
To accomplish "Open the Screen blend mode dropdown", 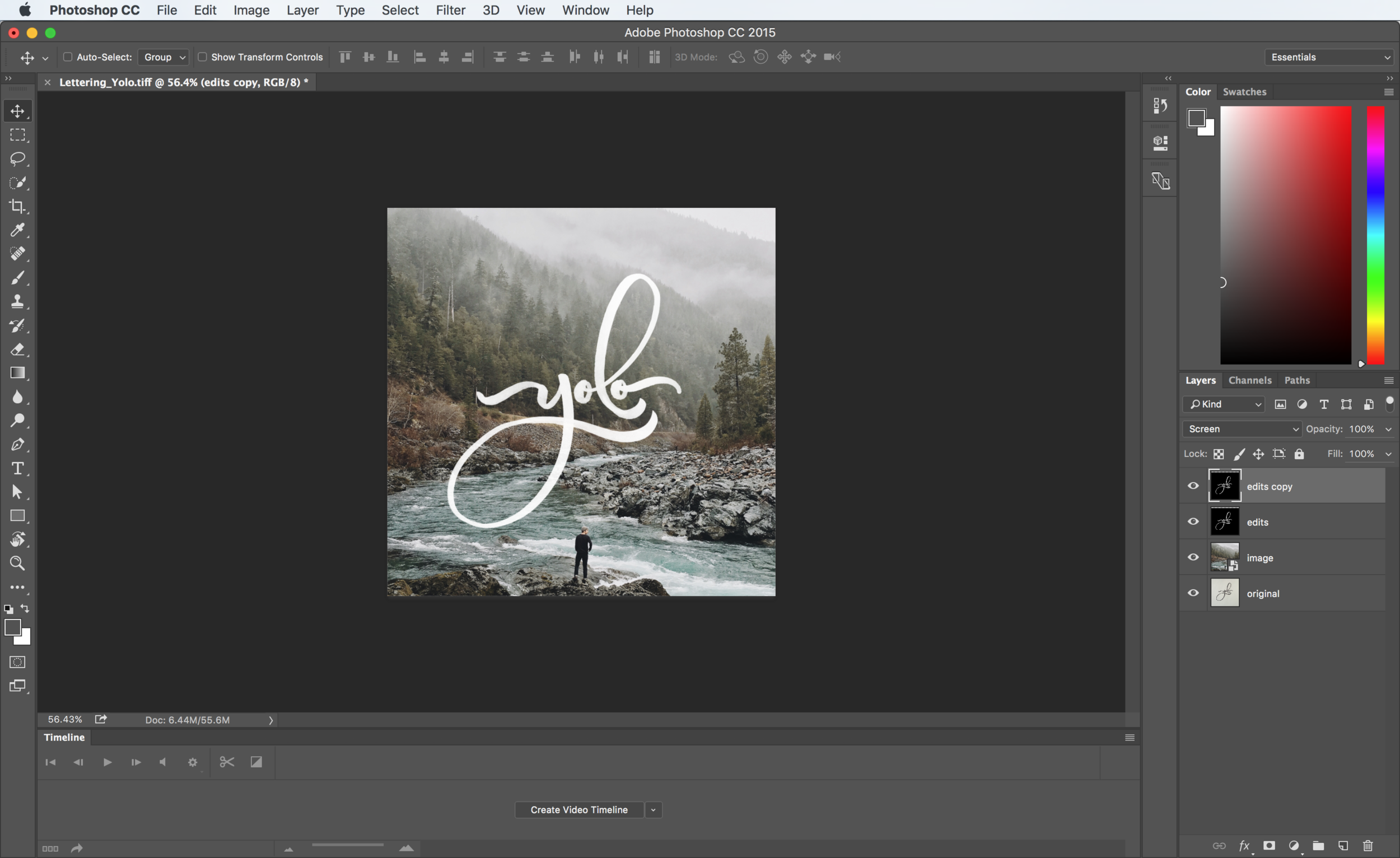I will click(1242, 429).
